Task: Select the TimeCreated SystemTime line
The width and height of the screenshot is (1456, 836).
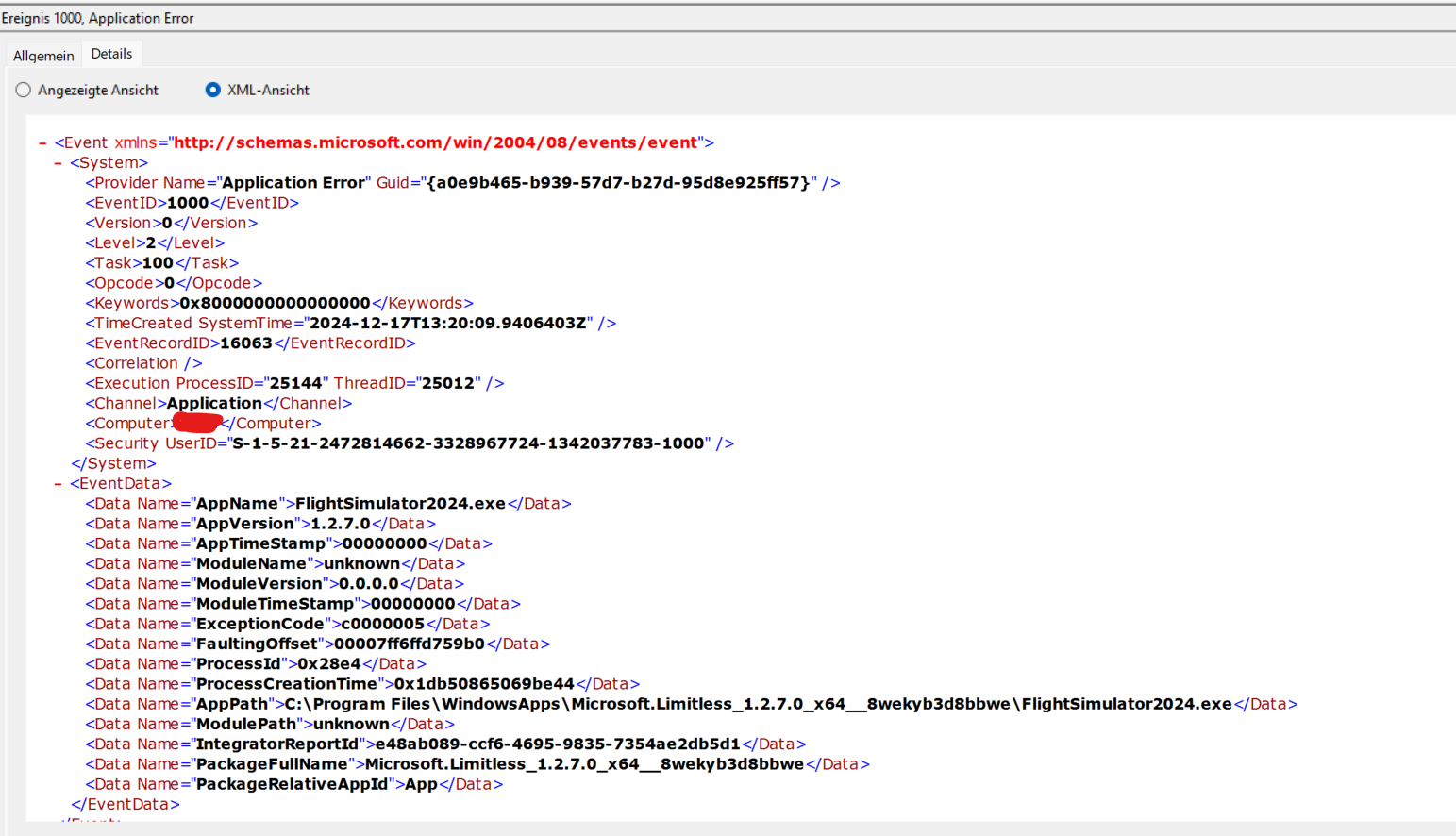Action: (x=350, y=323)
